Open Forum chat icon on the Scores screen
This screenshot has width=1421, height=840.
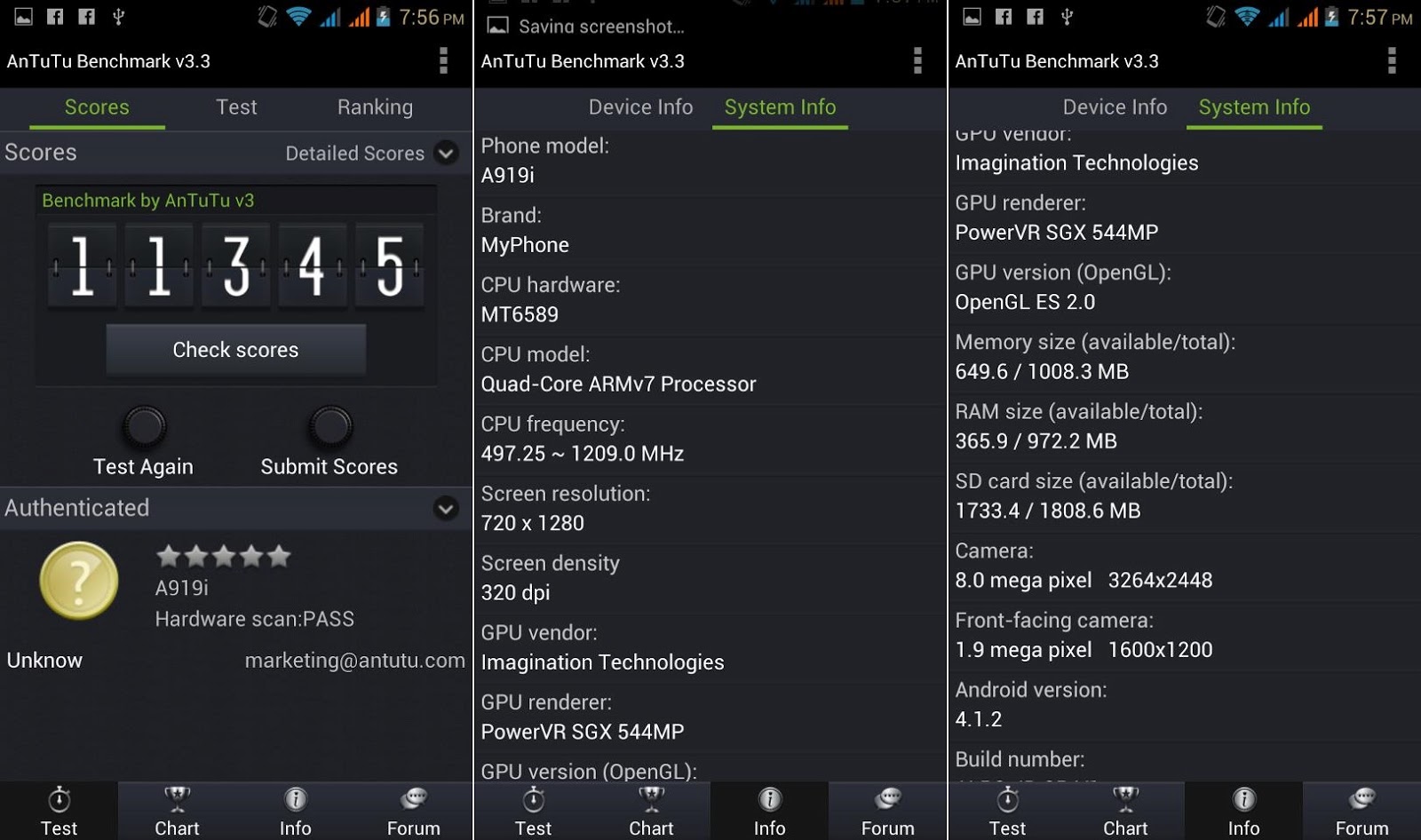tap(414, 799)
